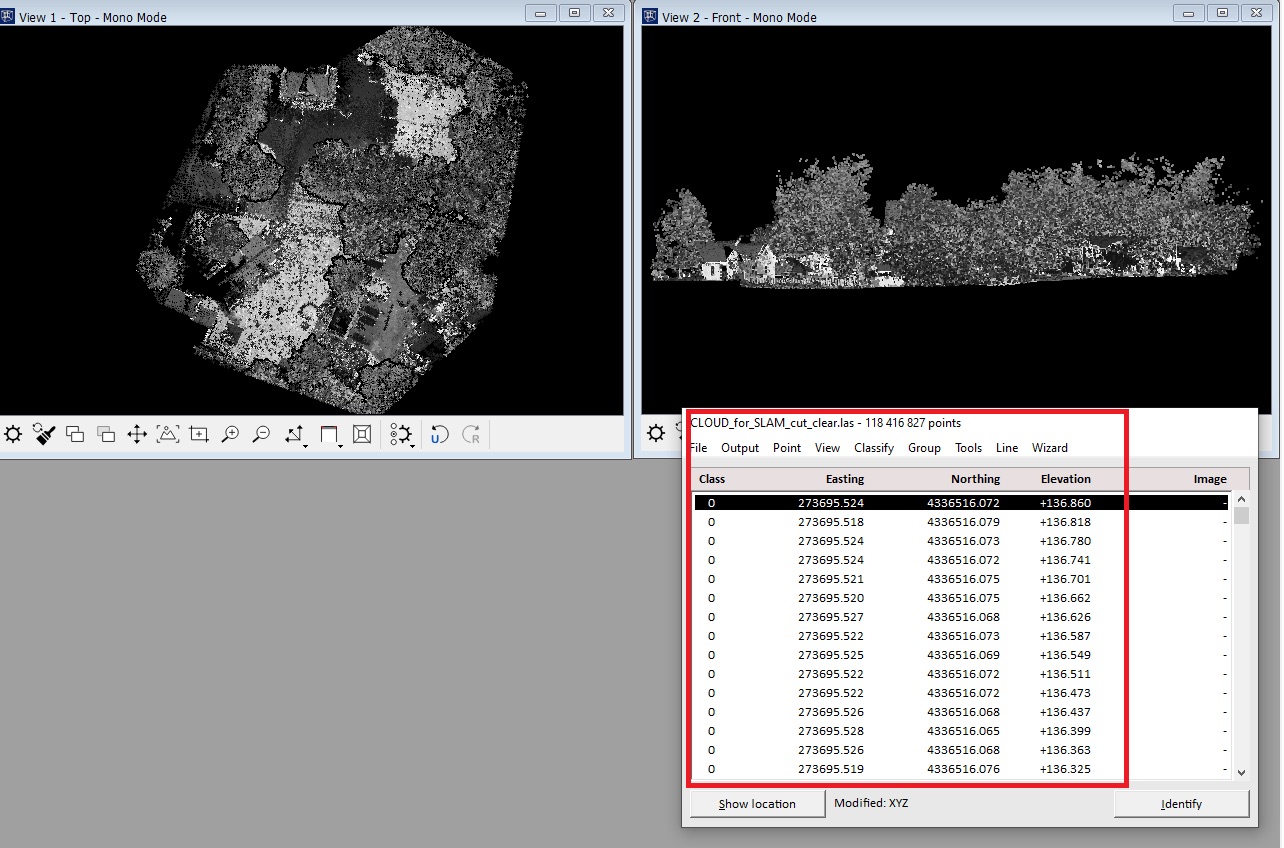Viewport: 1284px width, 848px height.
Task: Undo the last view action
Action: pos(438,434)
